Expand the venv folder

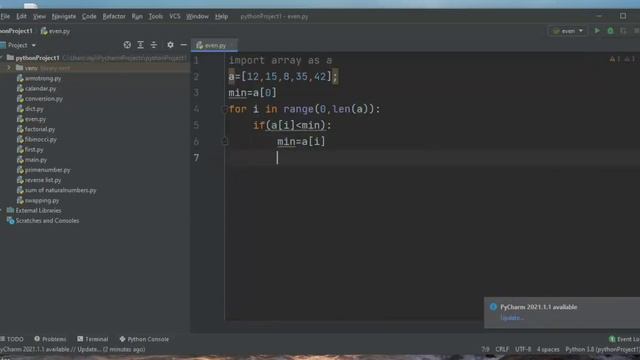point(9,68)
